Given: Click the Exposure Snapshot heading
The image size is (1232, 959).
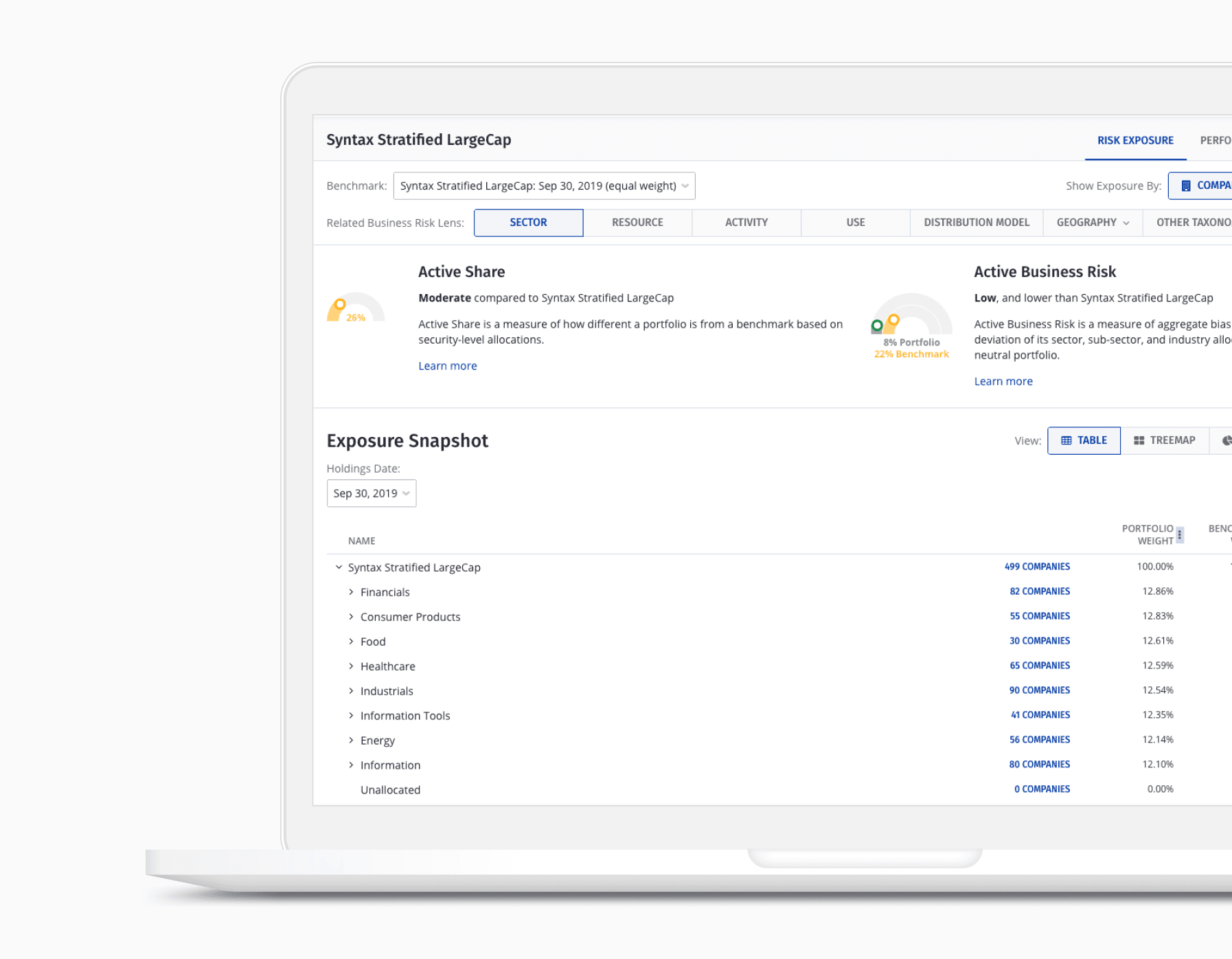Looking at the screenshot, I should (x=407, y=441).
